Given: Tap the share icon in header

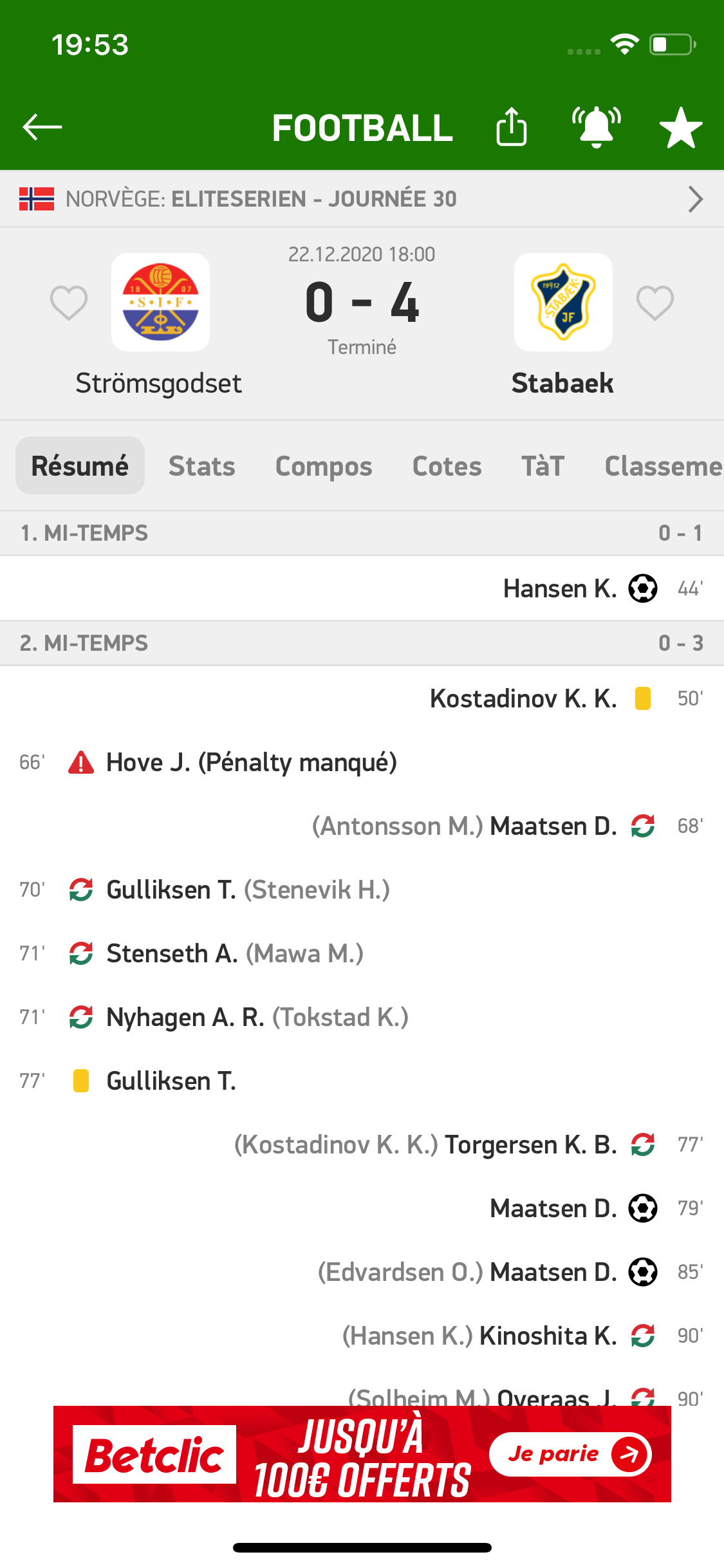Looking at the screenshot, I should click(512, 127).
